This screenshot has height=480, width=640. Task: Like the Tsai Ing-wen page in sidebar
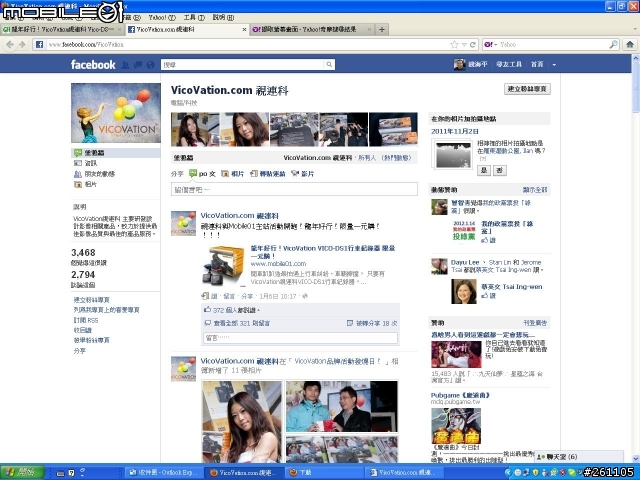489,296
